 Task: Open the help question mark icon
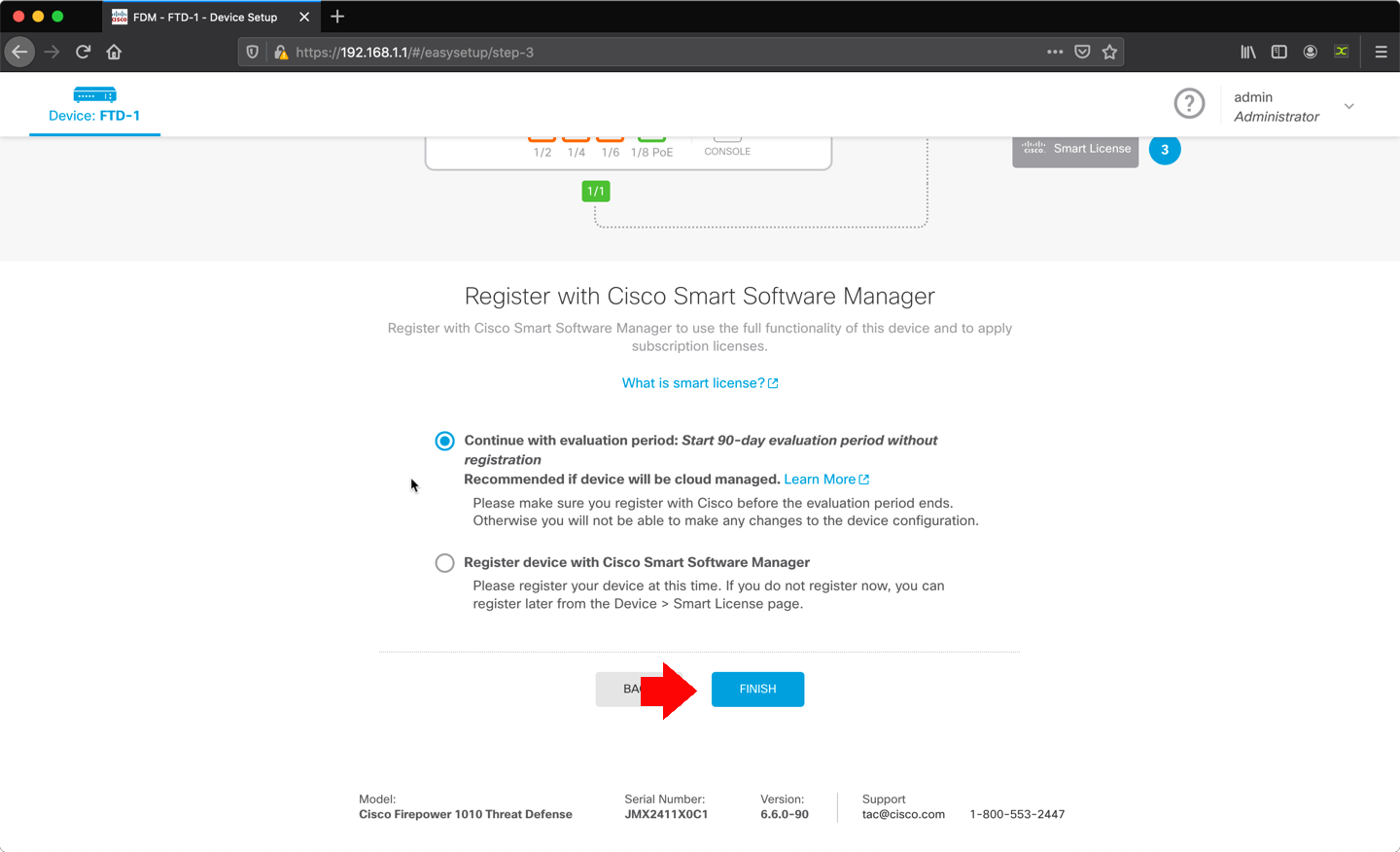(x=1189, y=103)
